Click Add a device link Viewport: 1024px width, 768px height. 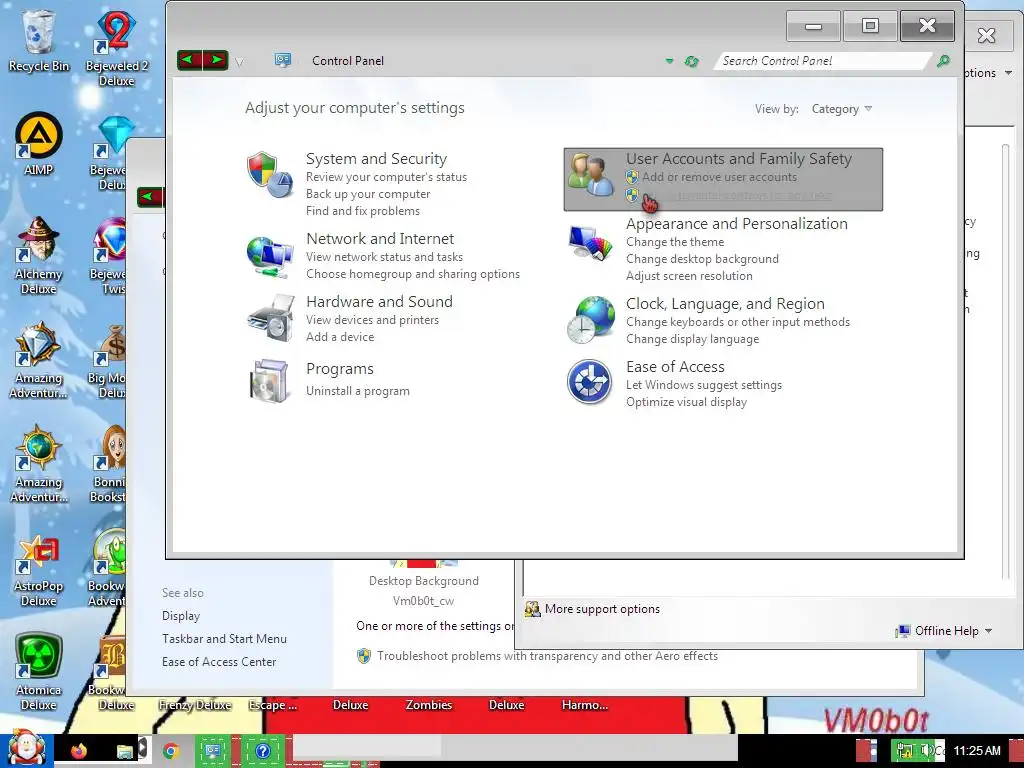click(340, 337)
